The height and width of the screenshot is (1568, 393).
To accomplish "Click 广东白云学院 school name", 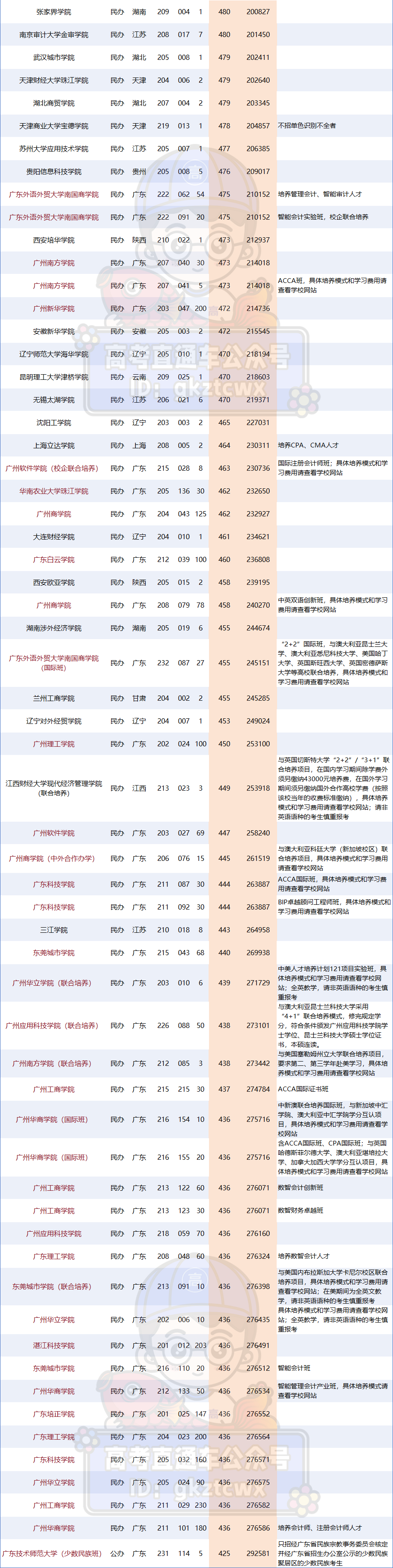I will [x=53, y=559].
